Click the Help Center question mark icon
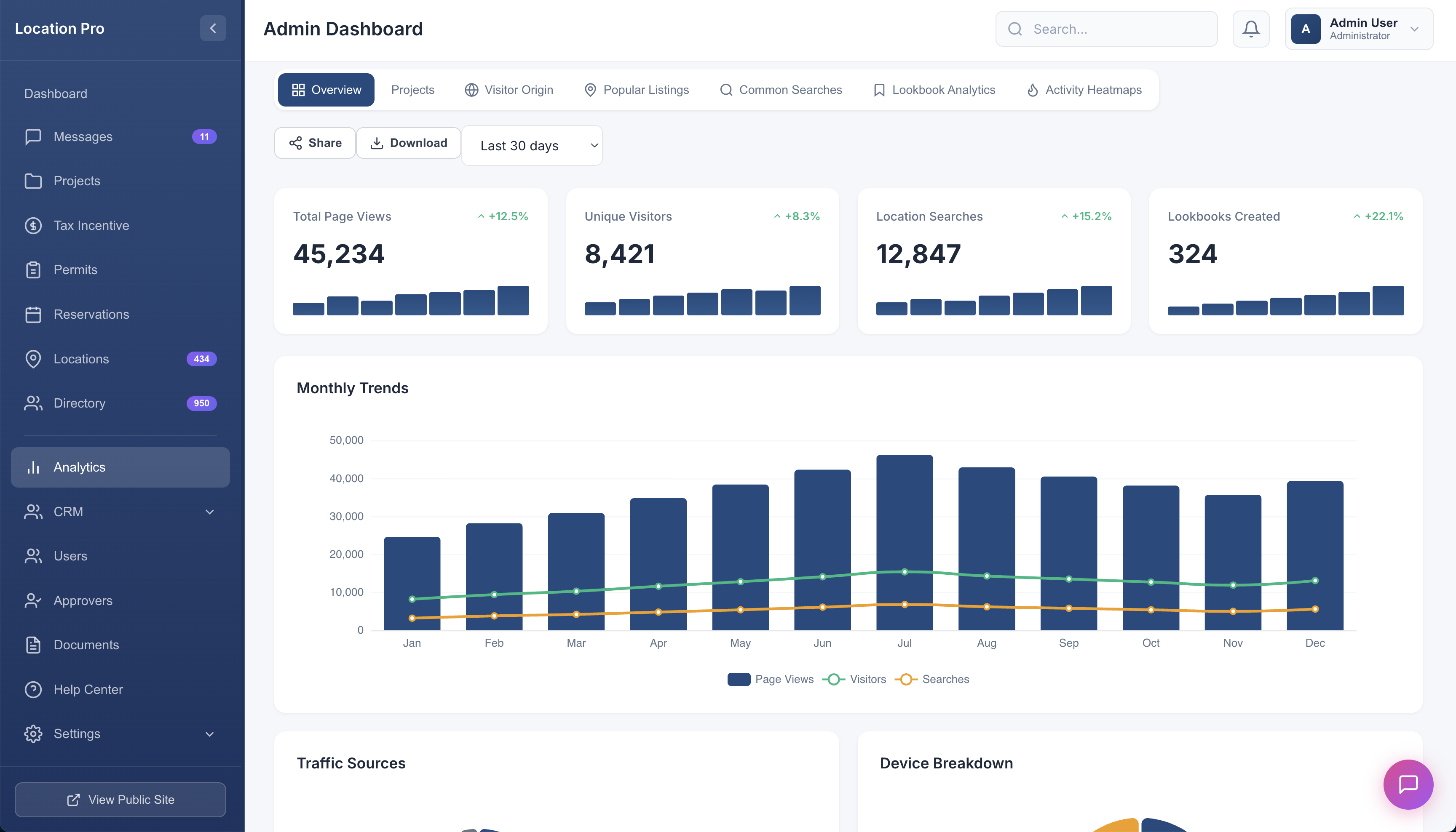This screenshot has width=1456, height=832. 33,689
